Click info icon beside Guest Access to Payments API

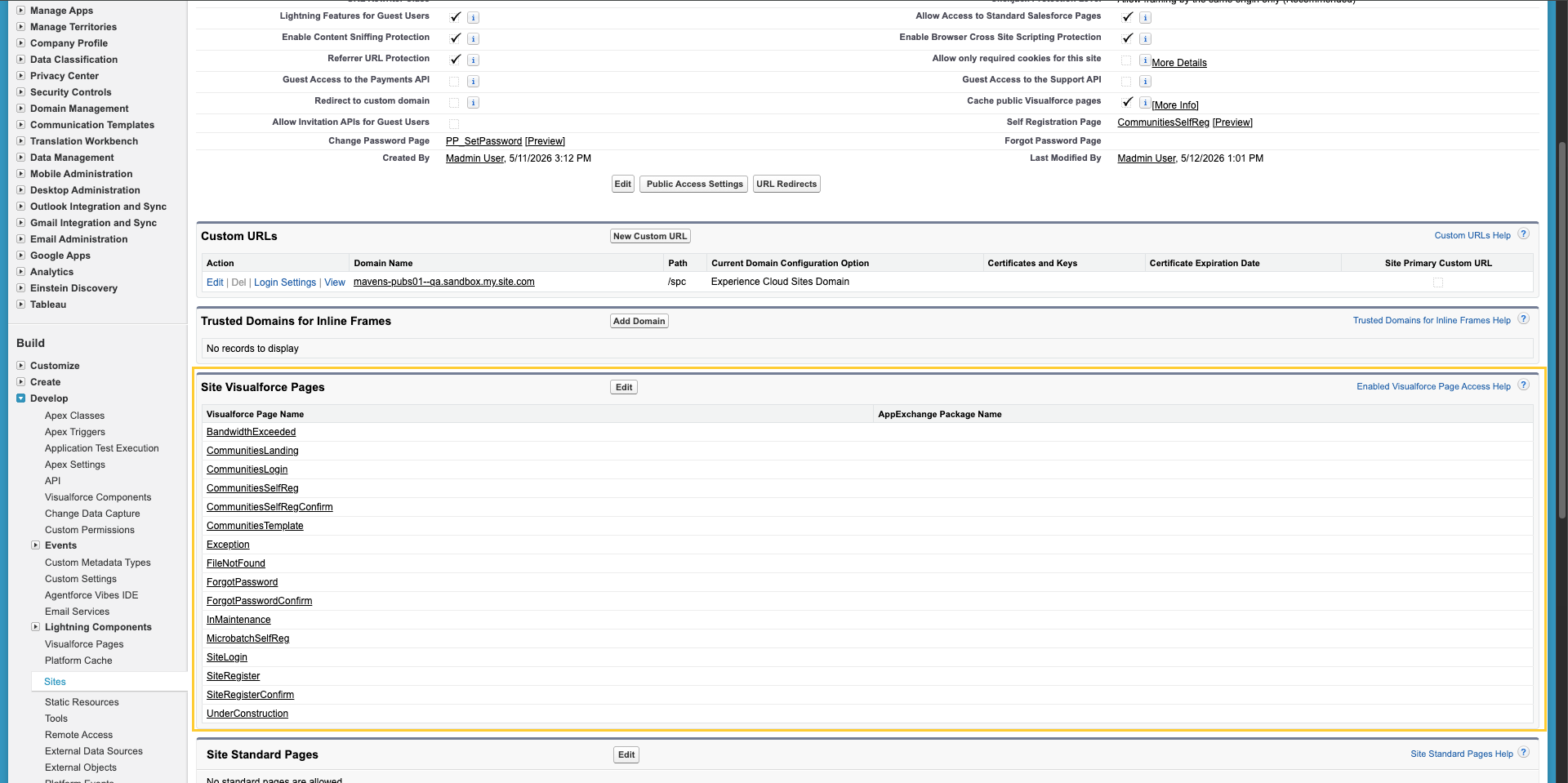pyautogui.click(x=473, y=81)
